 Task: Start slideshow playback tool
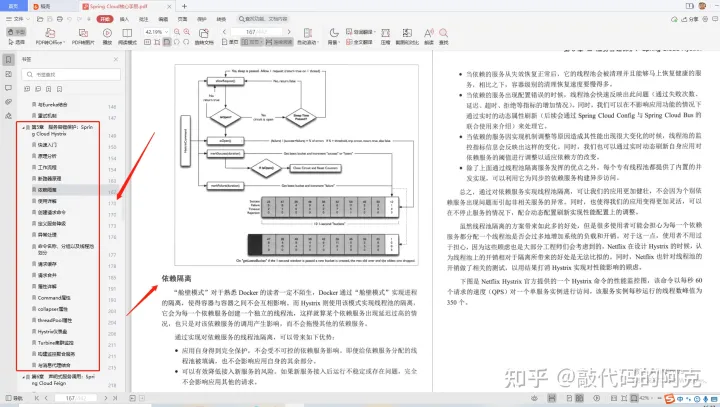point(107,36)
